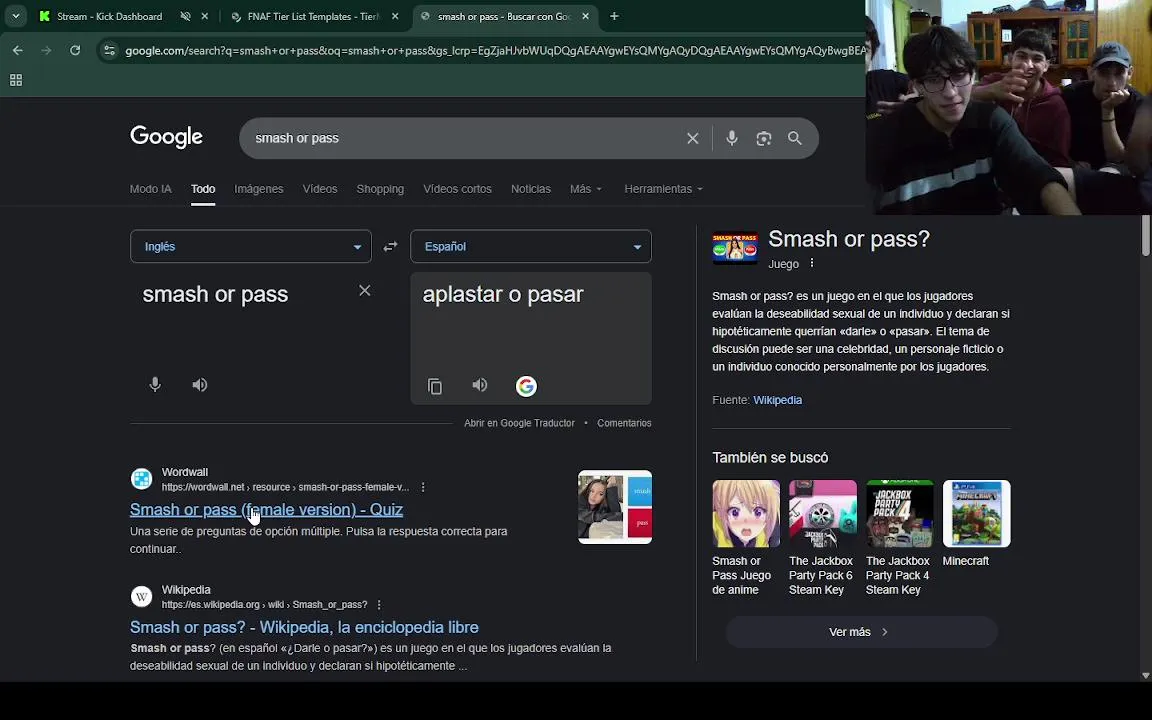1152x720 pixels.
Task: Reload the current page
Action: [75, 50]
